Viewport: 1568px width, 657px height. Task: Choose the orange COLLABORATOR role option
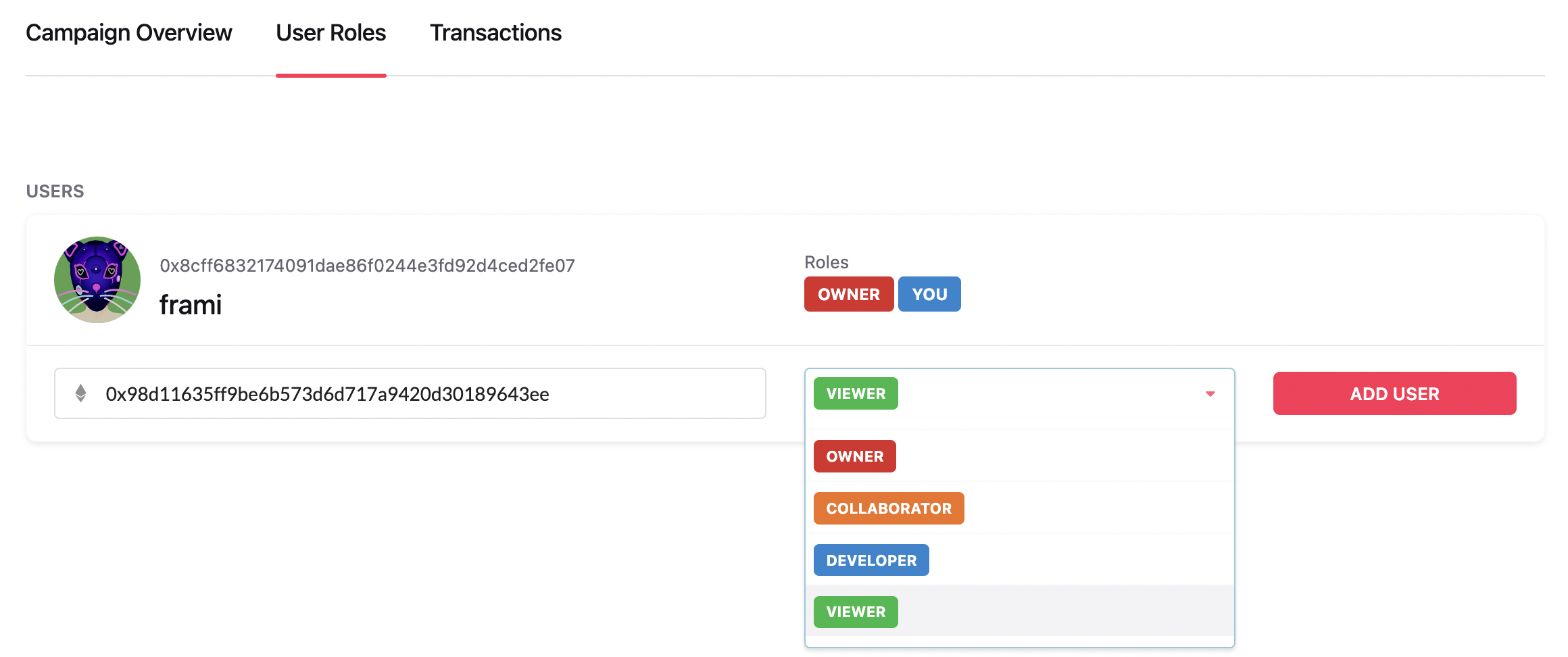(x=888, y=508)
